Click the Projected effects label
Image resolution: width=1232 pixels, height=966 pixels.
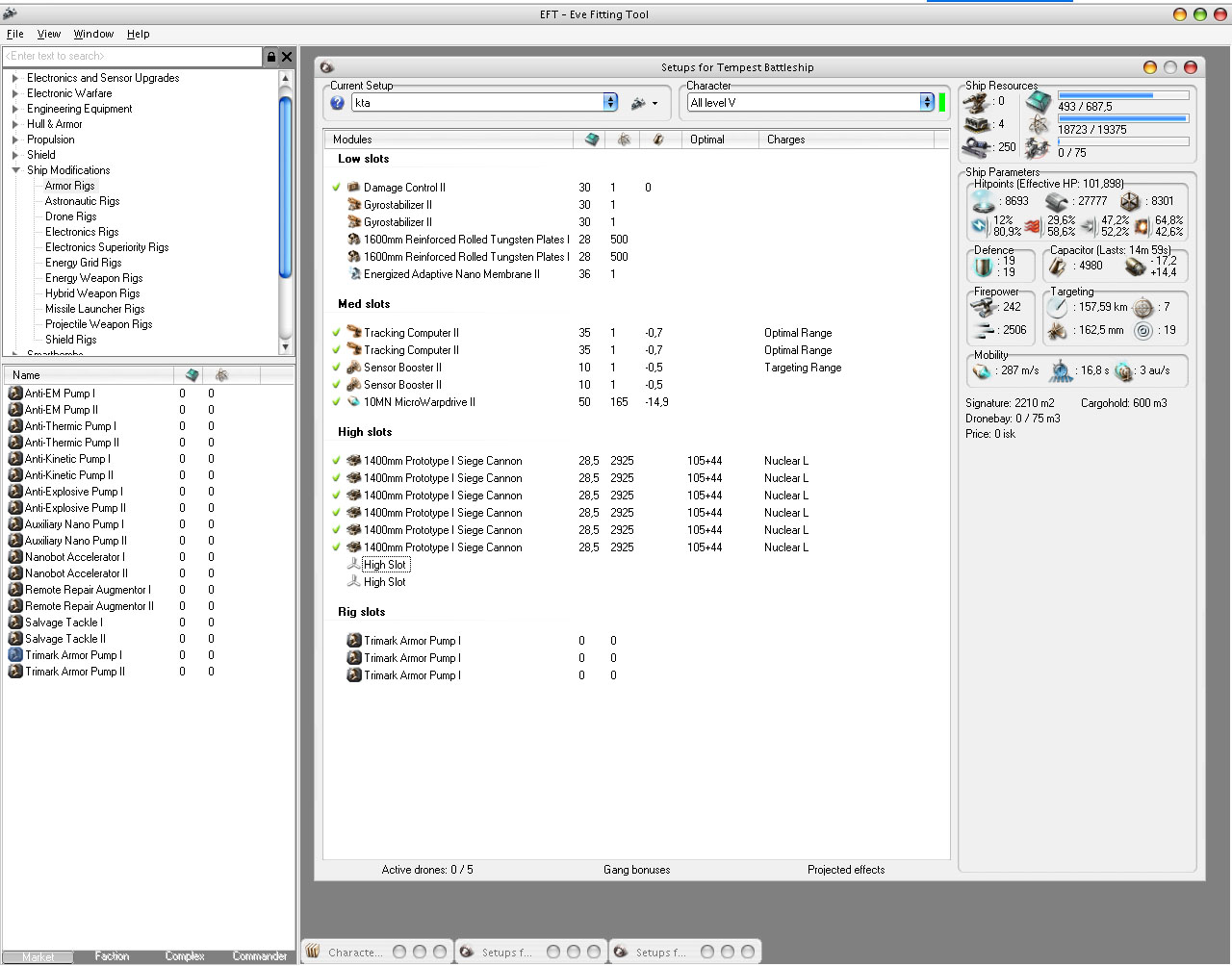[845, 870]
